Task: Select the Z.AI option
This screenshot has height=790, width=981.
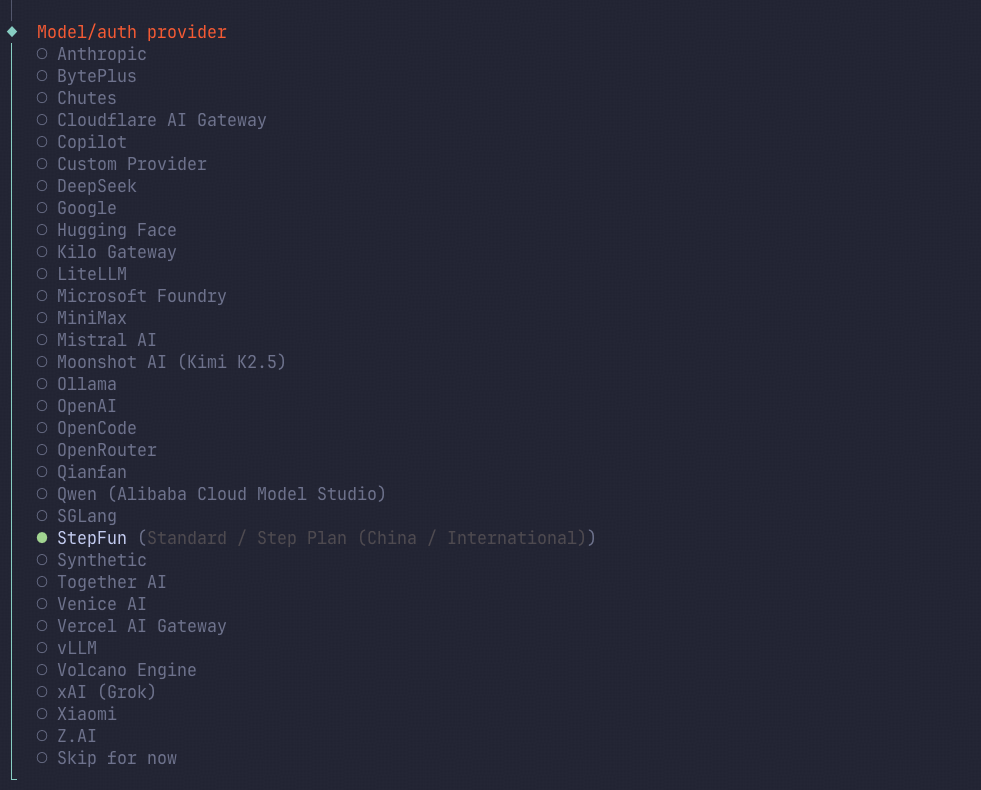Action: 66,736
